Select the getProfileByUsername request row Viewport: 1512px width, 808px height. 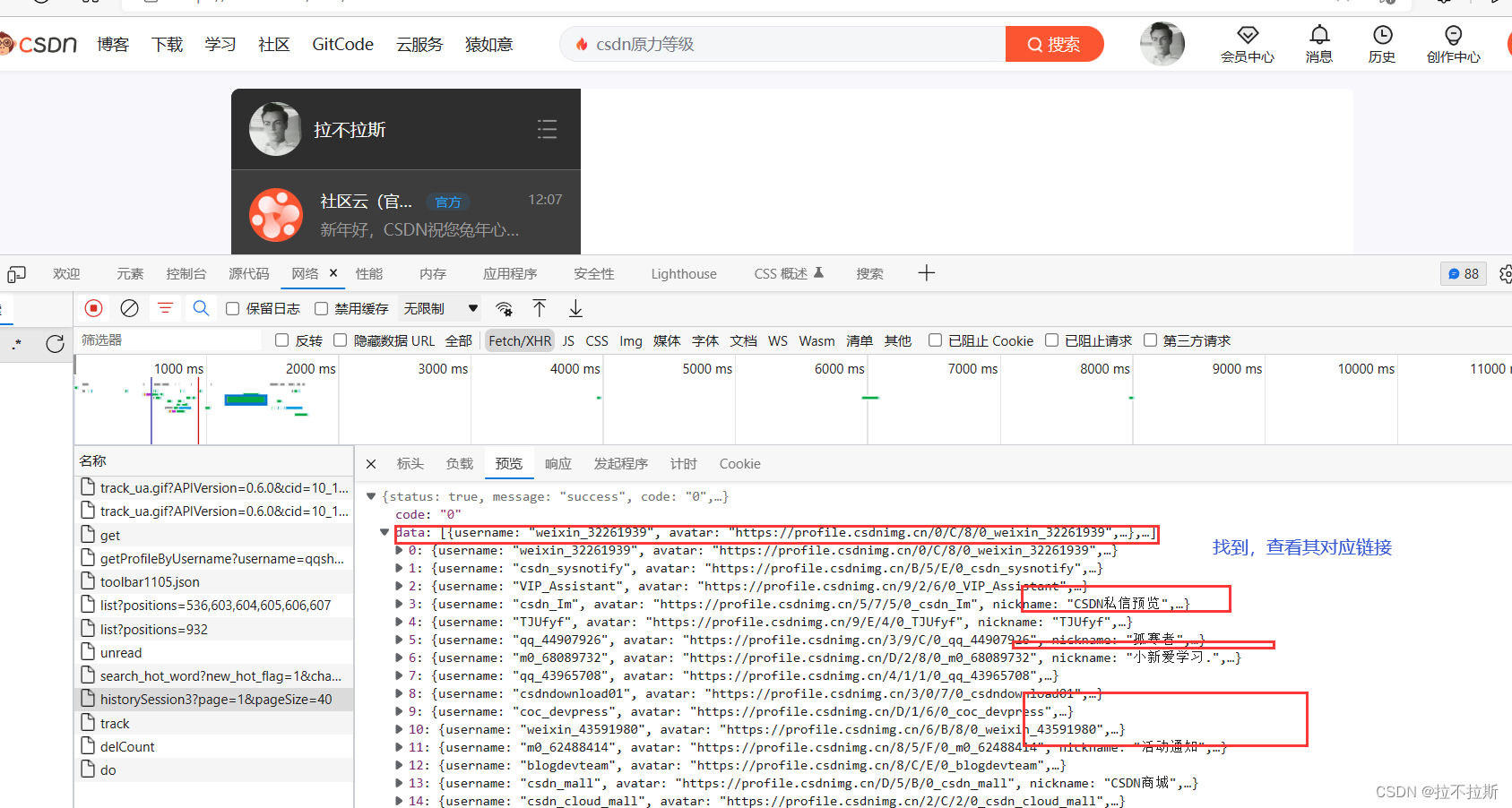click(x=214, y=558)
